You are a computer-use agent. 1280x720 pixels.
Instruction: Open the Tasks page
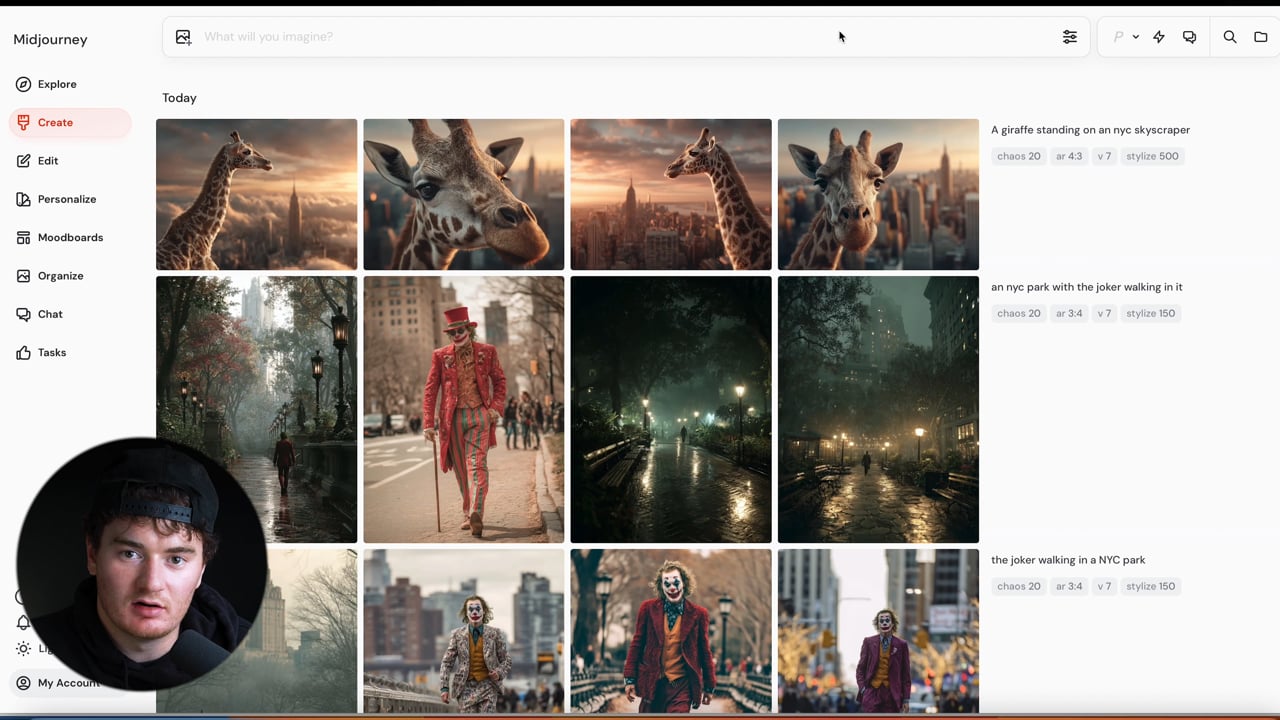point(52,353)
